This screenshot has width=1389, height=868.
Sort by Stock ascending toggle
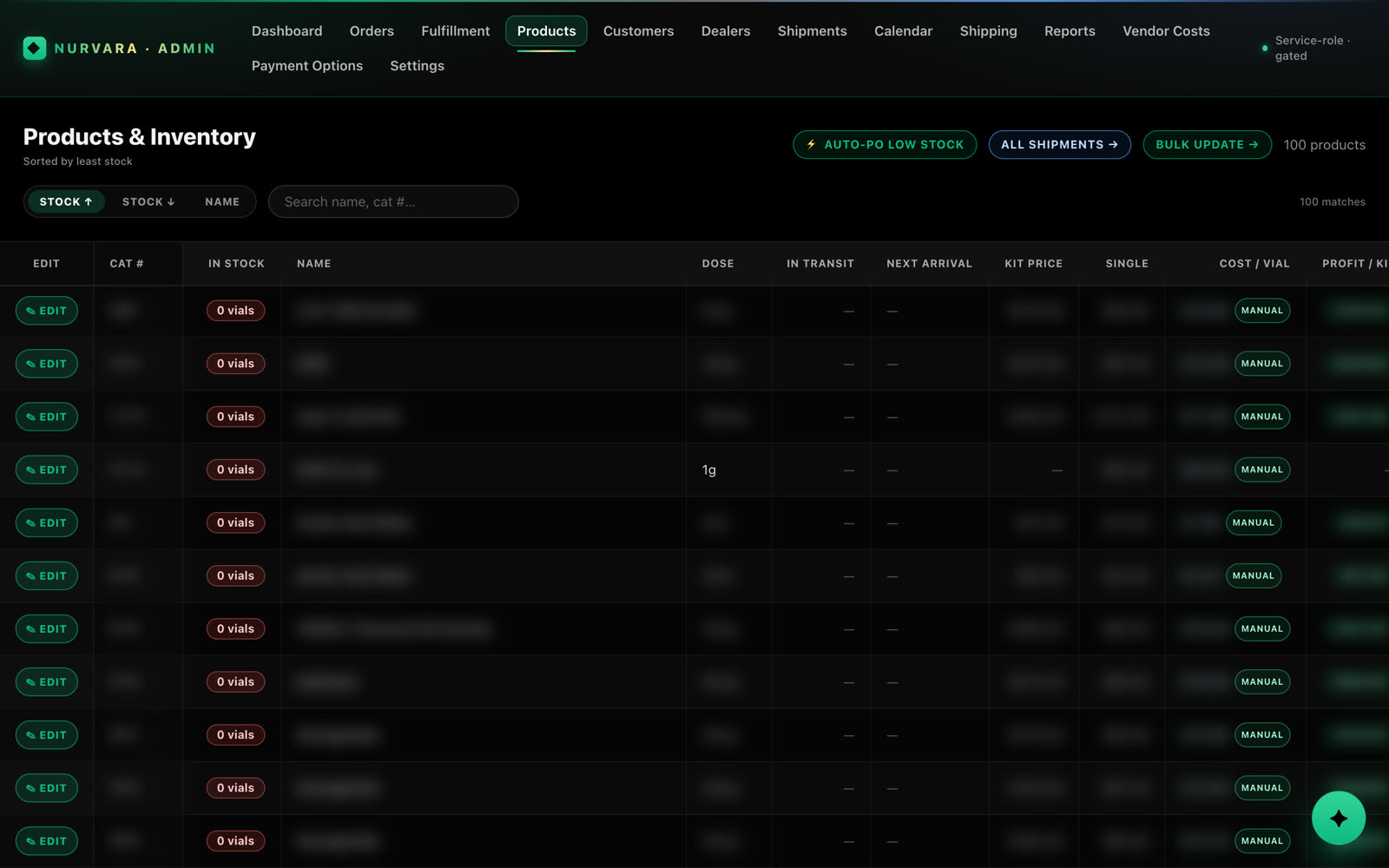(x=66, y=201)
